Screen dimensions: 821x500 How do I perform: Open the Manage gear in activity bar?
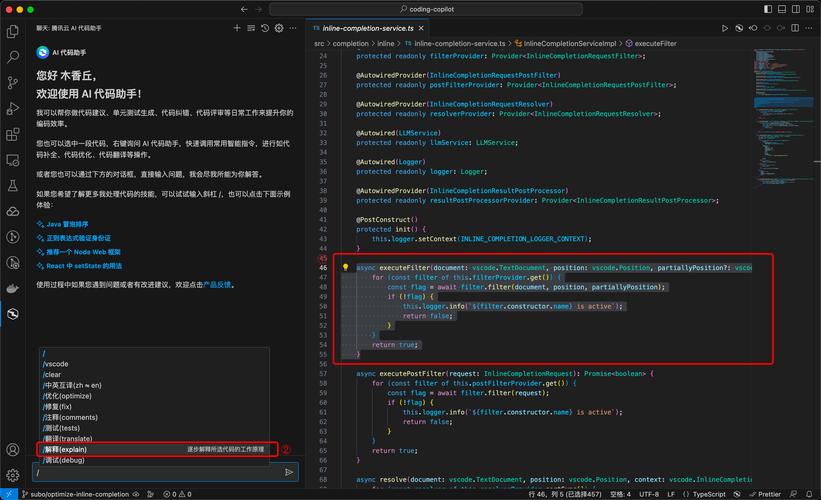[x=13, y=475]
